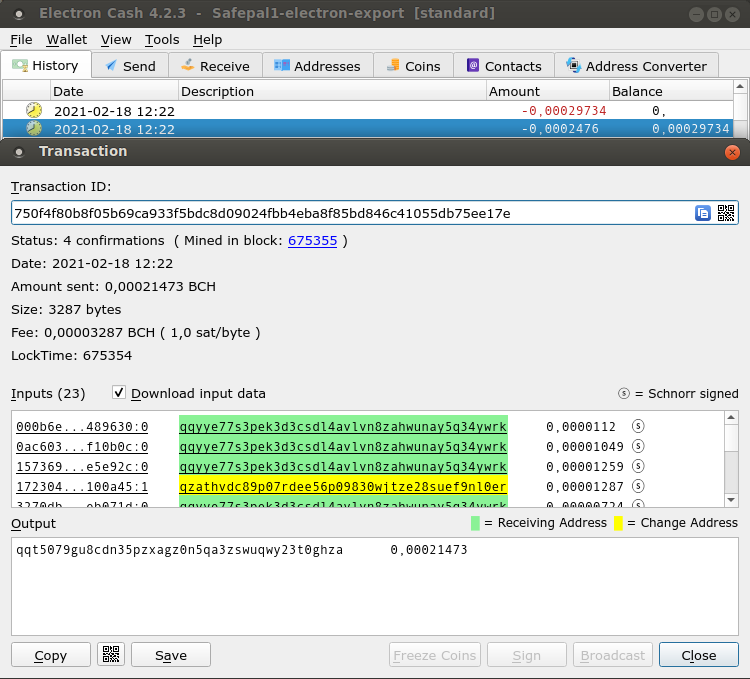Switch to the Coins tab
The height and width of the screenshot is (679, 750).
(x=413, y=66)
